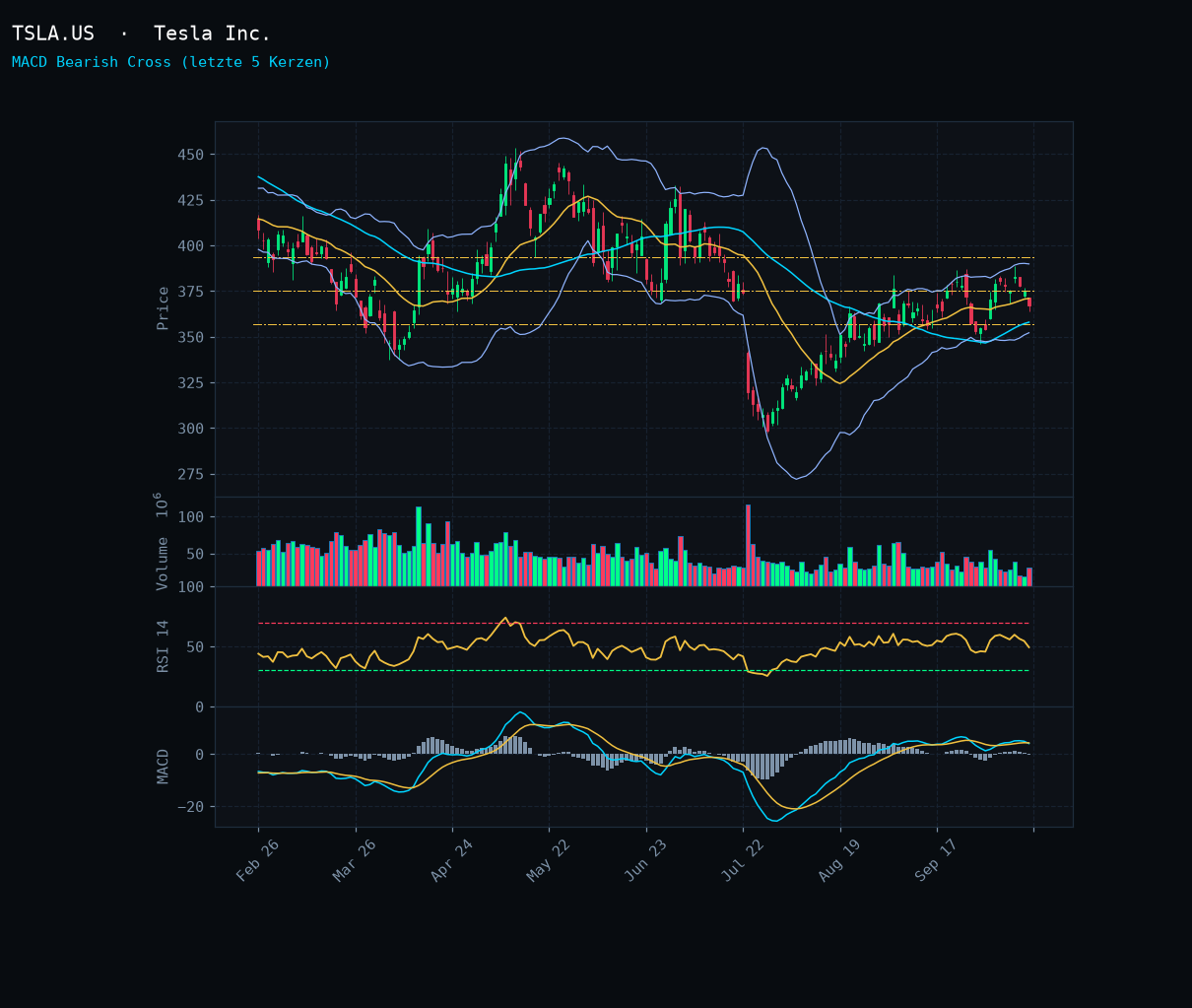Click the 375 price axis label
Screen dimensions: 1192x1008
(x=191, y=292)
